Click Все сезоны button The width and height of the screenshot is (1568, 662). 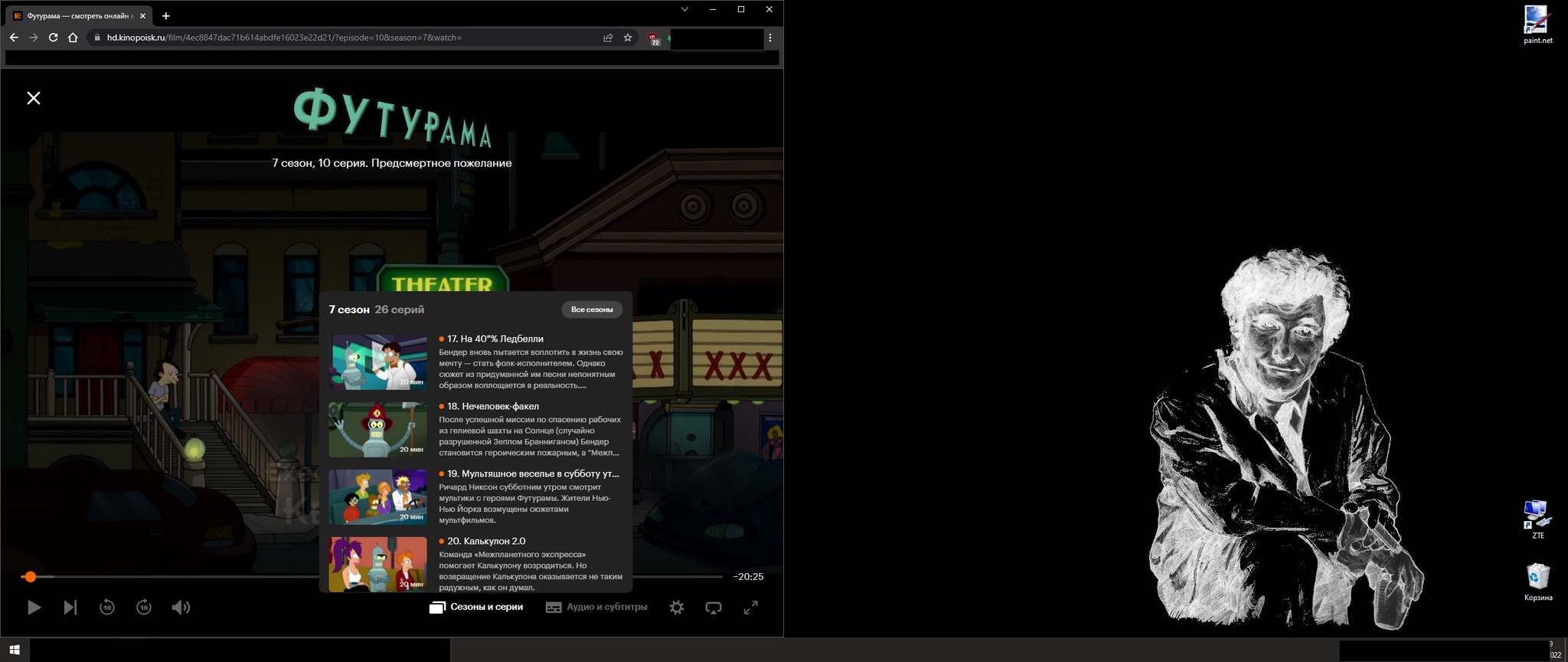[x=592, y=310]
